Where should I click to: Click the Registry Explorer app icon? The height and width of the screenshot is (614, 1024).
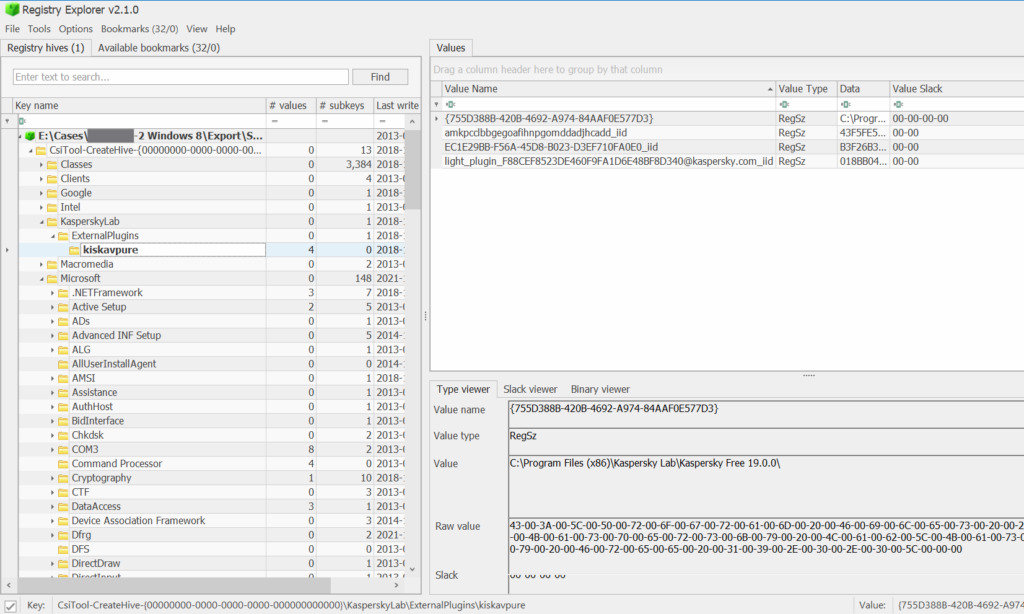click(12, 10)
